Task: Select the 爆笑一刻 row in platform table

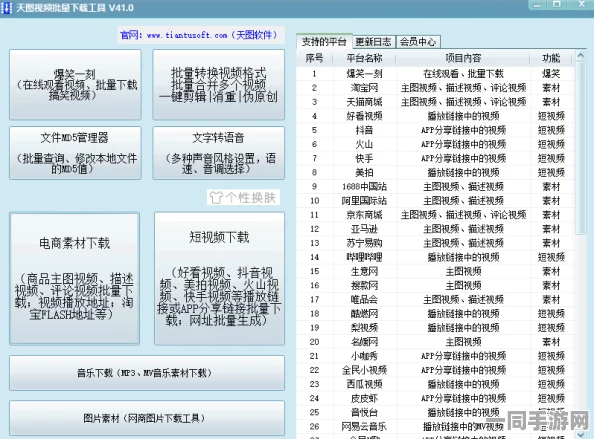Action: pos(435,73)
